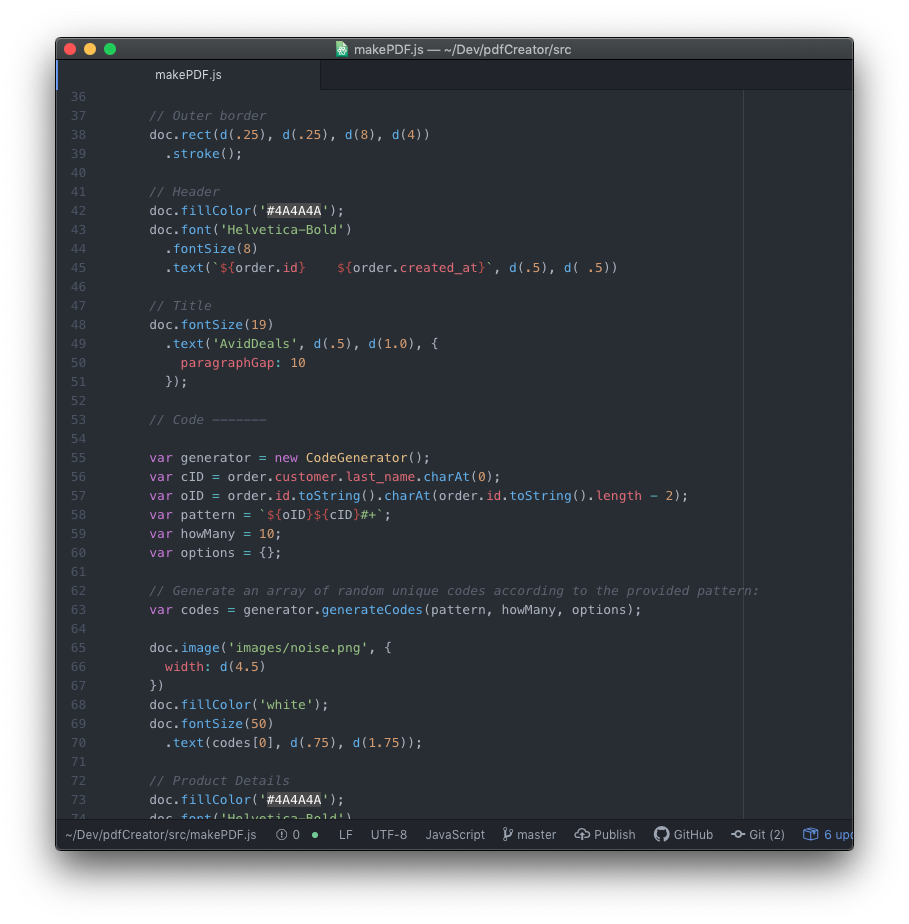
Task: Change file encoding via UTF-8 selector
Action: point(389,834)
